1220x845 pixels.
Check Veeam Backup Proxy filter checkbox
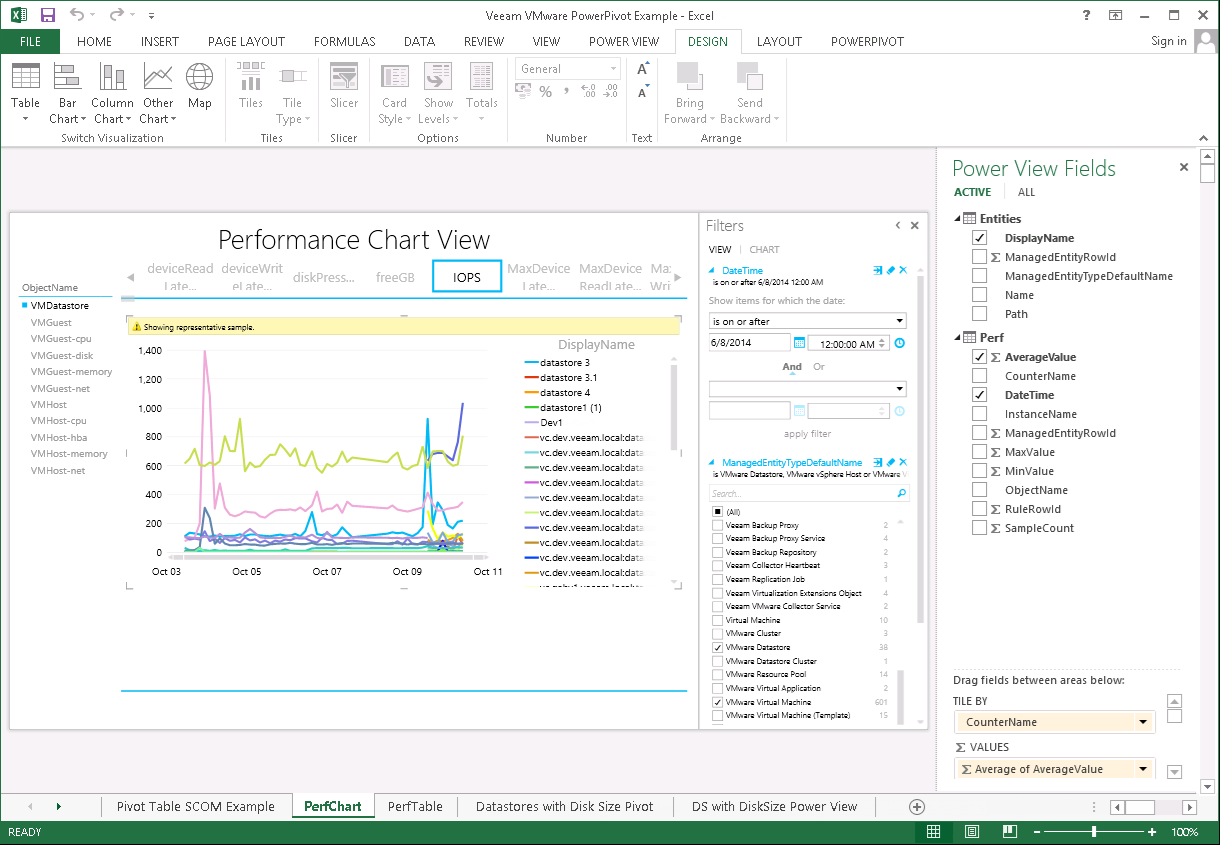(717, 525)
